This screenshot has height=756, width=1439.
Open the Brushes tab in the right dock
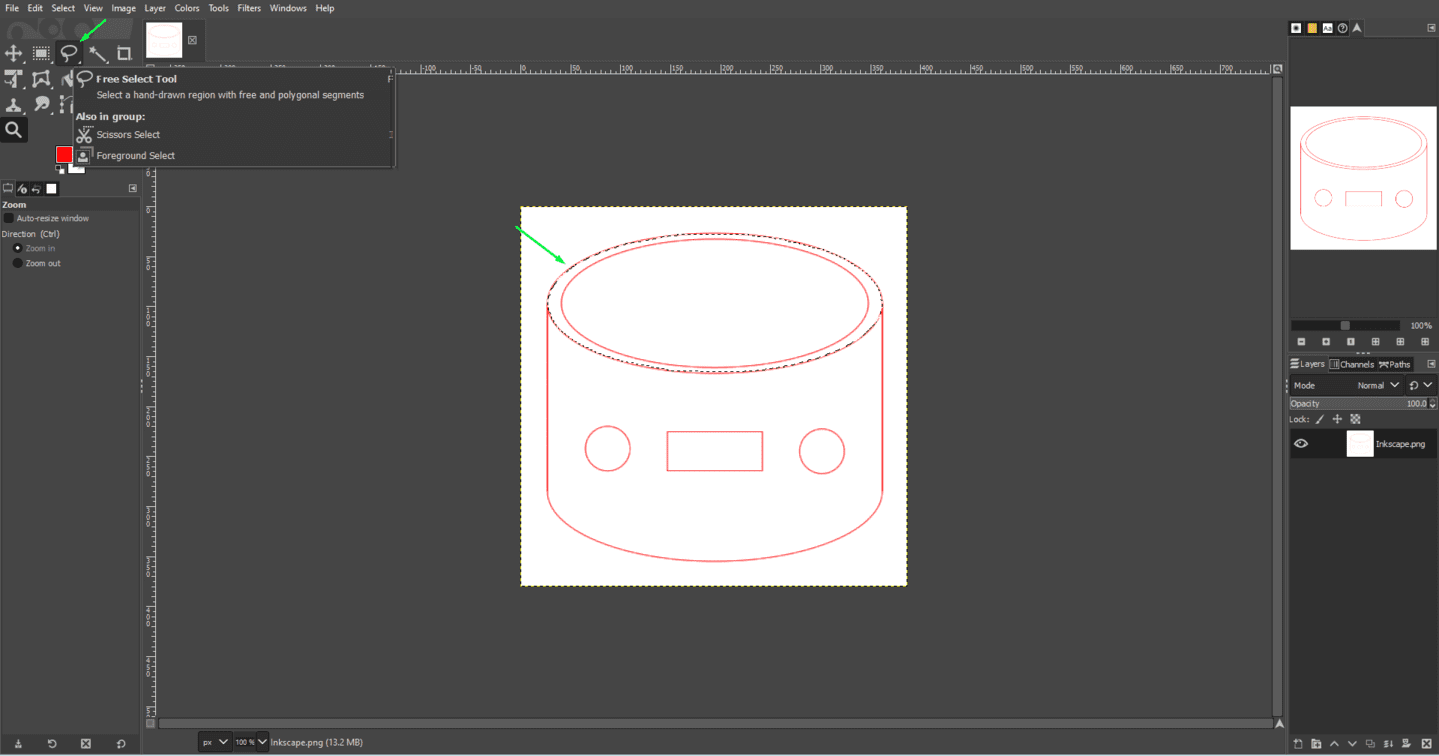[x=1296, y=28]
